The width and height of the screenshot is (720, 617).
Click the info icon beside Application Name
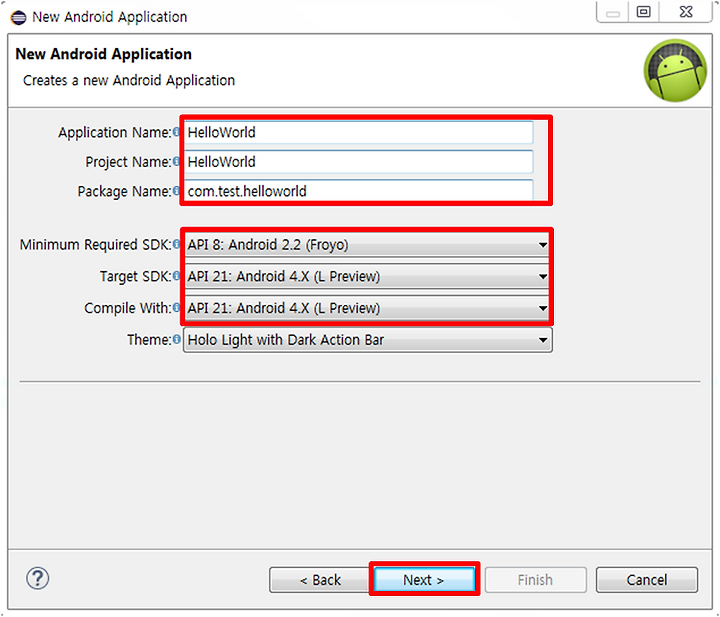pyautogui.click(x=176, y=132)
